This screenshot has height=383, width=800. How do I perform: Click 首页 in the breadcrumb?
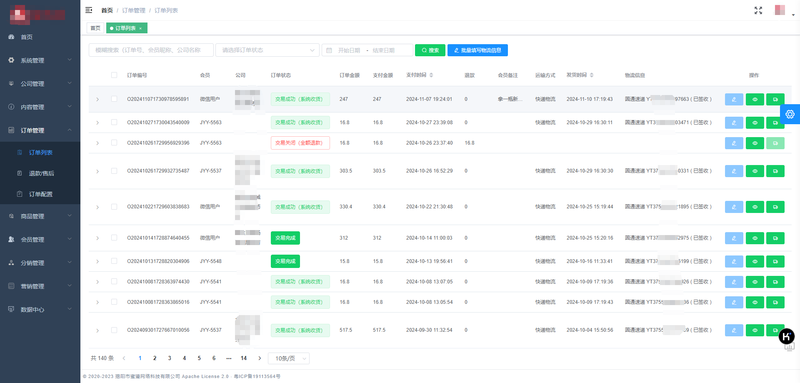pos(107,10)
